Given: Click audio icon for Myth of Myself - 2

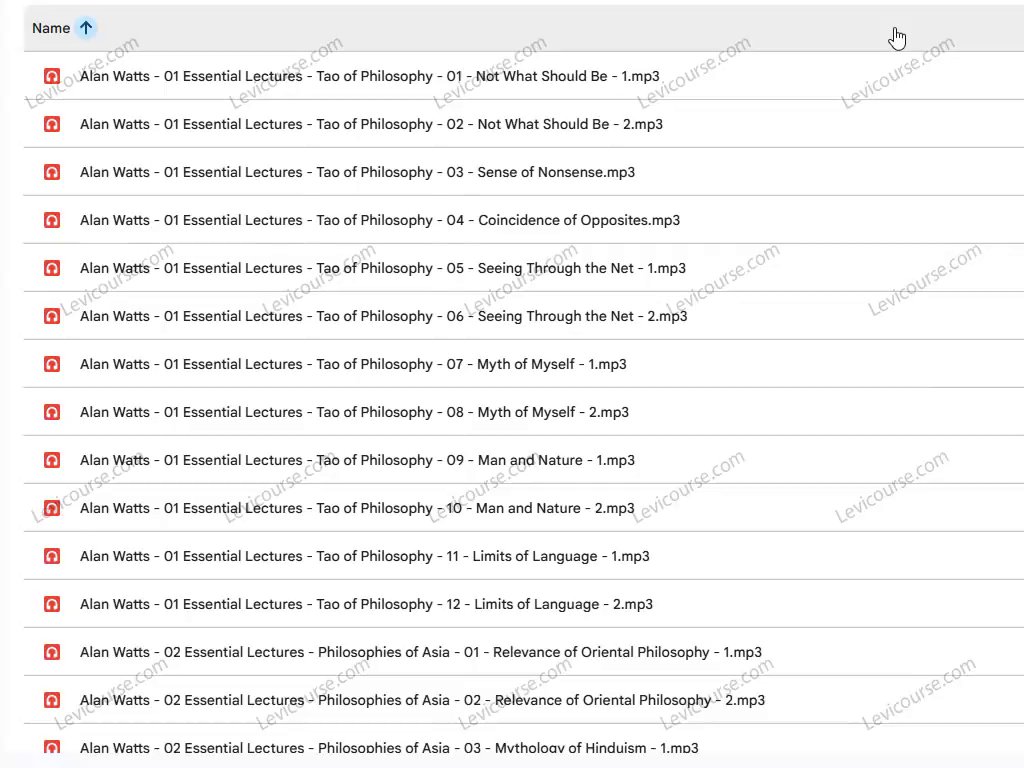Looking at the screenshot, I should (x=52, y=412).
